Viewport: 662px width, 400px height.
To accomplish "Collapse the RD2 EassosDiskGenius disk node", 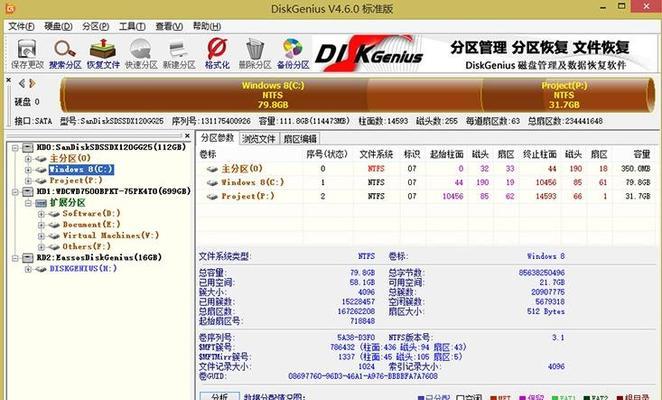I will coord(15,258).
